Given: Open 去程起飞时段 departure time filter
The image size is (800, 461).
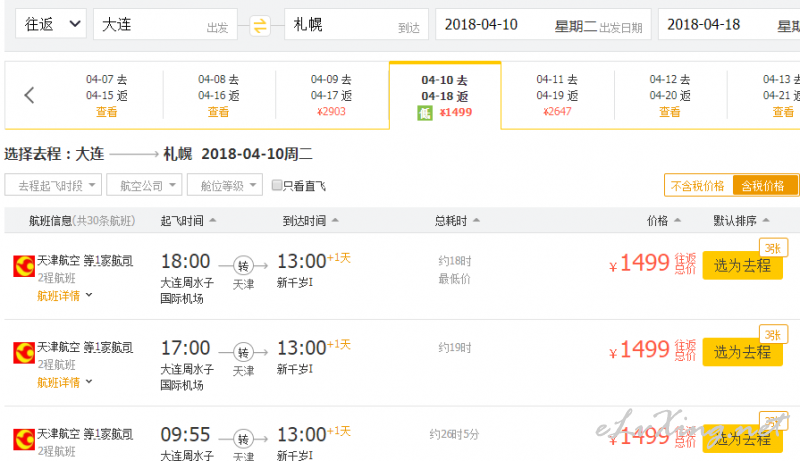Looking at the screenshot, I should [53, 185].
